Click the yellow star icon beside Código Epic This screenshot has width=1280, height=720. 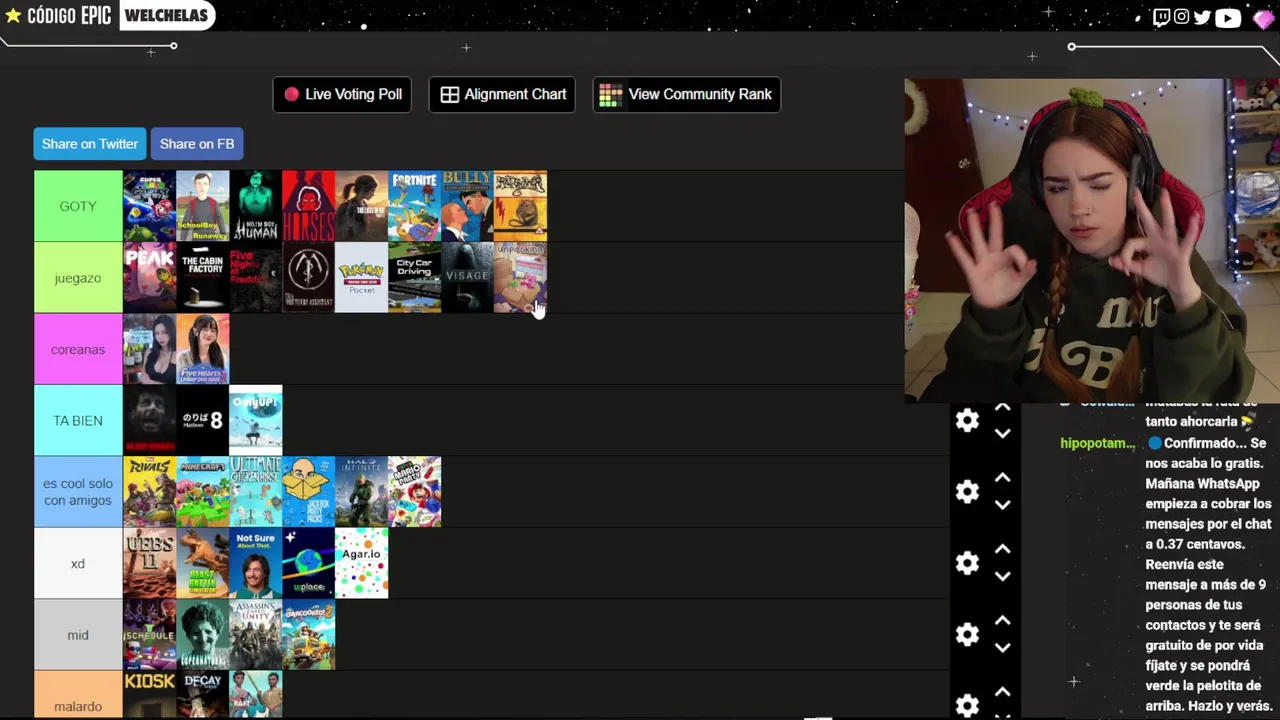pyautogui.click(x=13, y=16)
